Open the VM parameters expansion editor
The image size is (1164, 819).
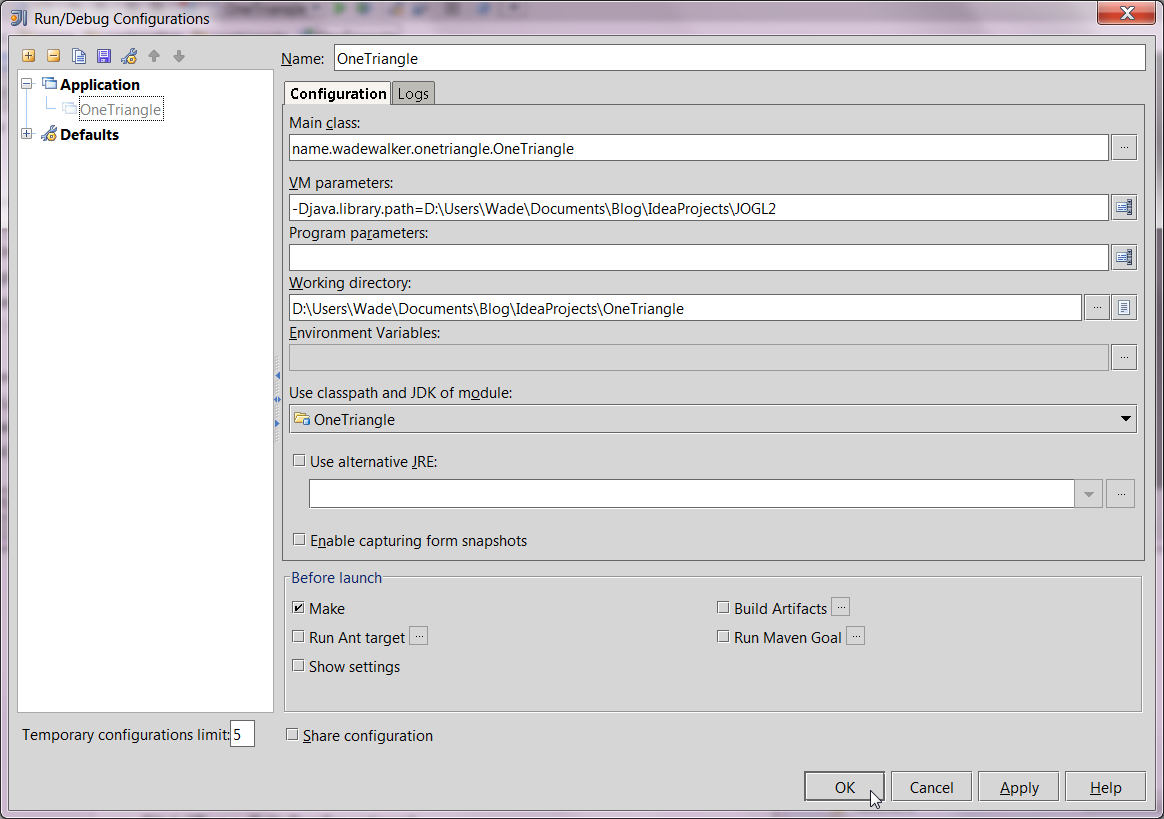coord(1123,207)
